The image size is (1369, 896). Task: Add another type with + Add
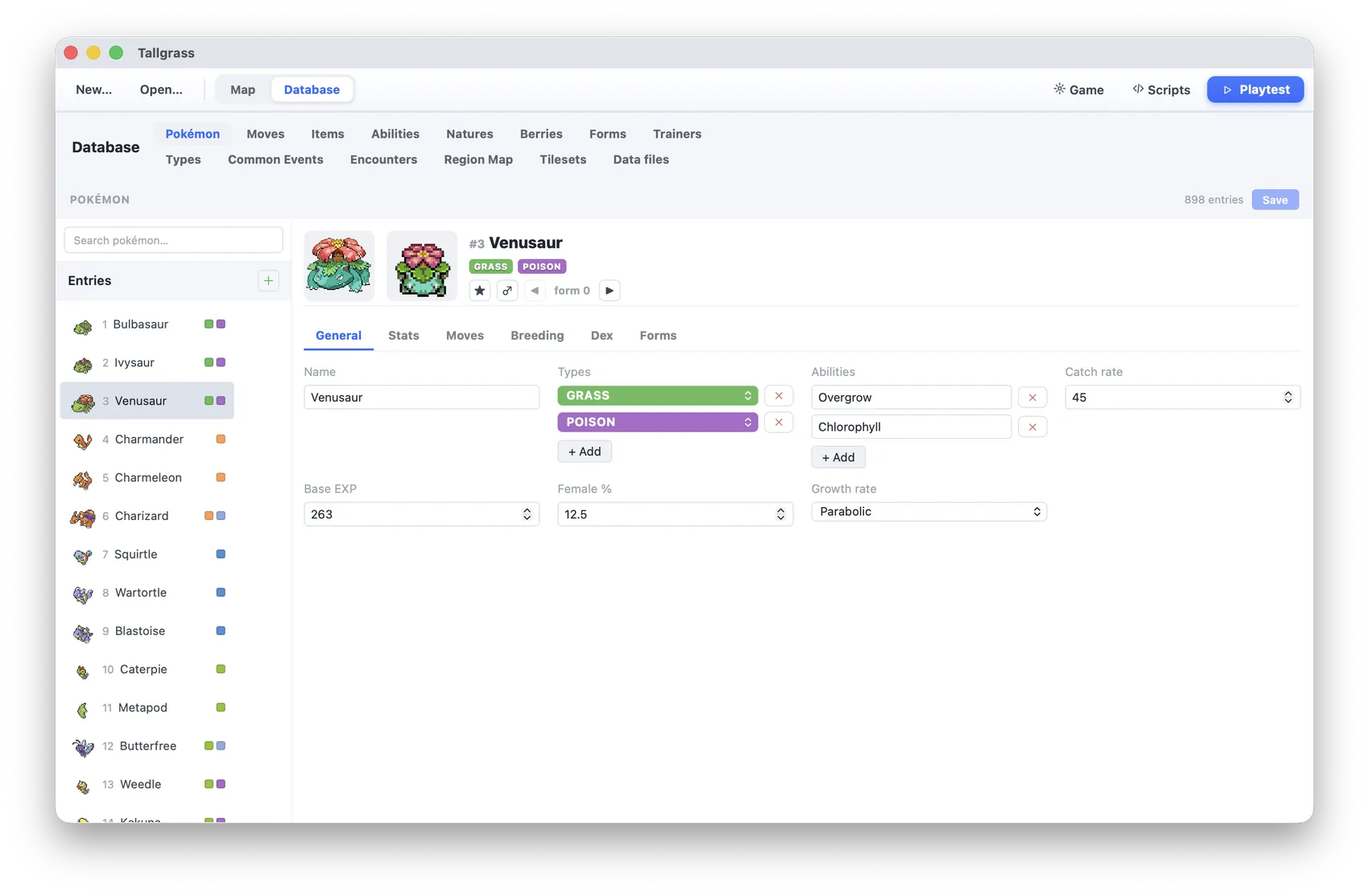click(x=585, y=452)
